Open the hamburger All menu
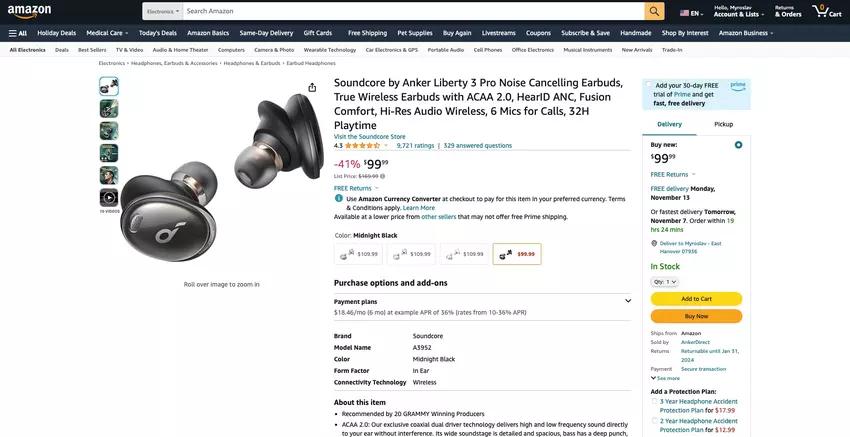Image resolution: width=850 pixels, height=437 pixels. tap(17, 33)
